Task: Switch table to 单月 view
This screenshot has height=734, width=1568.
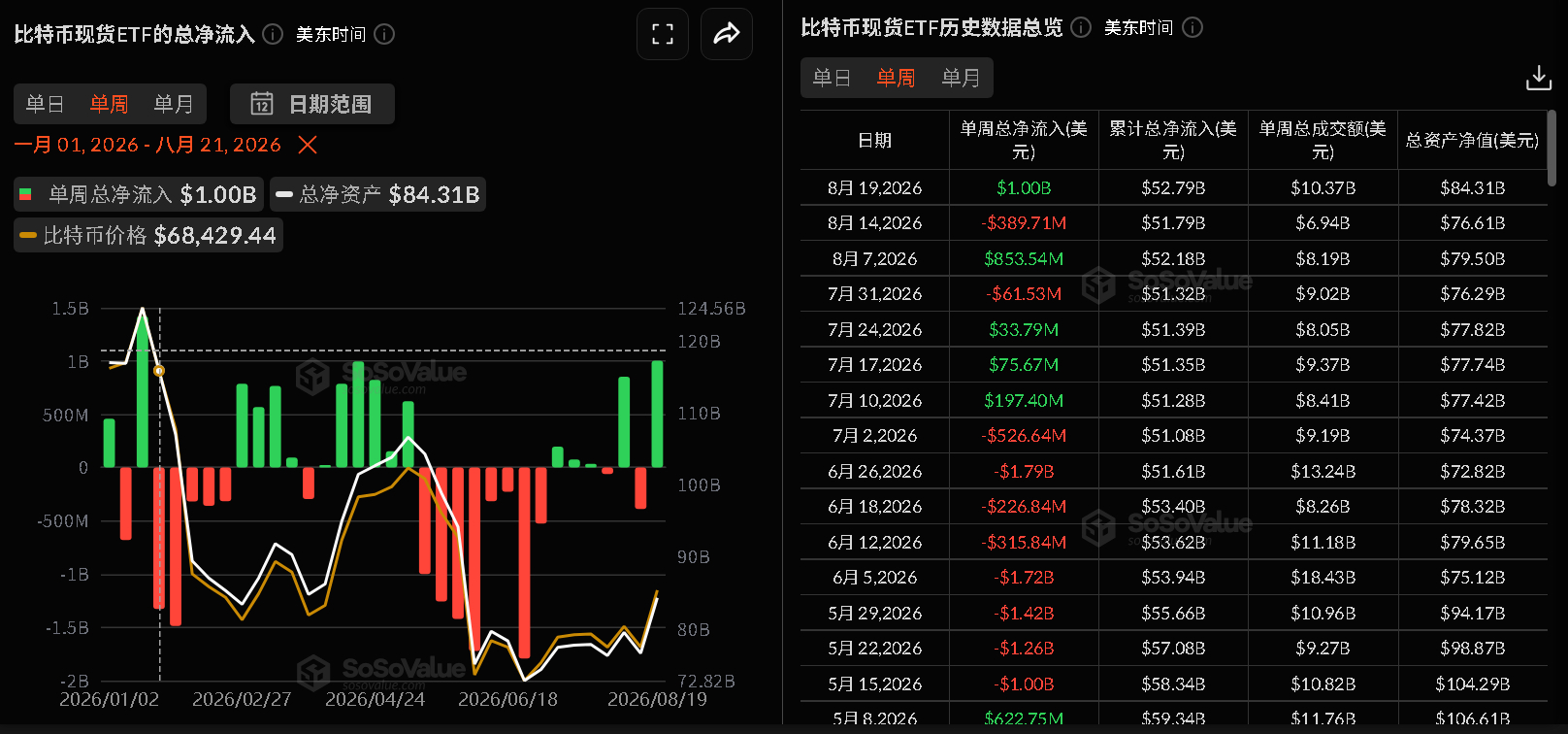Action: click(x=961, y=78)
